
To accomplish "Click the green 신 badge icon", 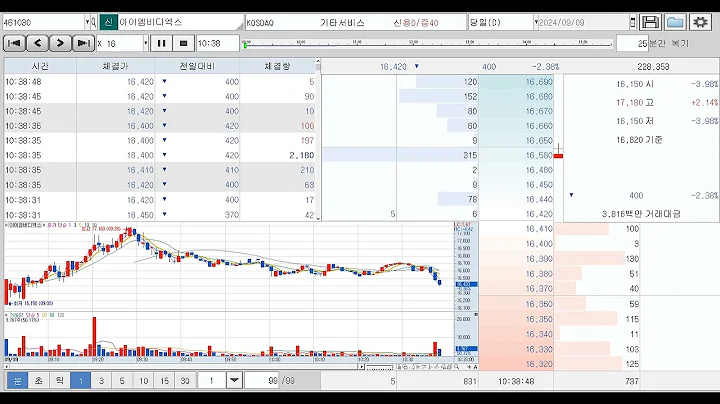I will click(108, 22).
